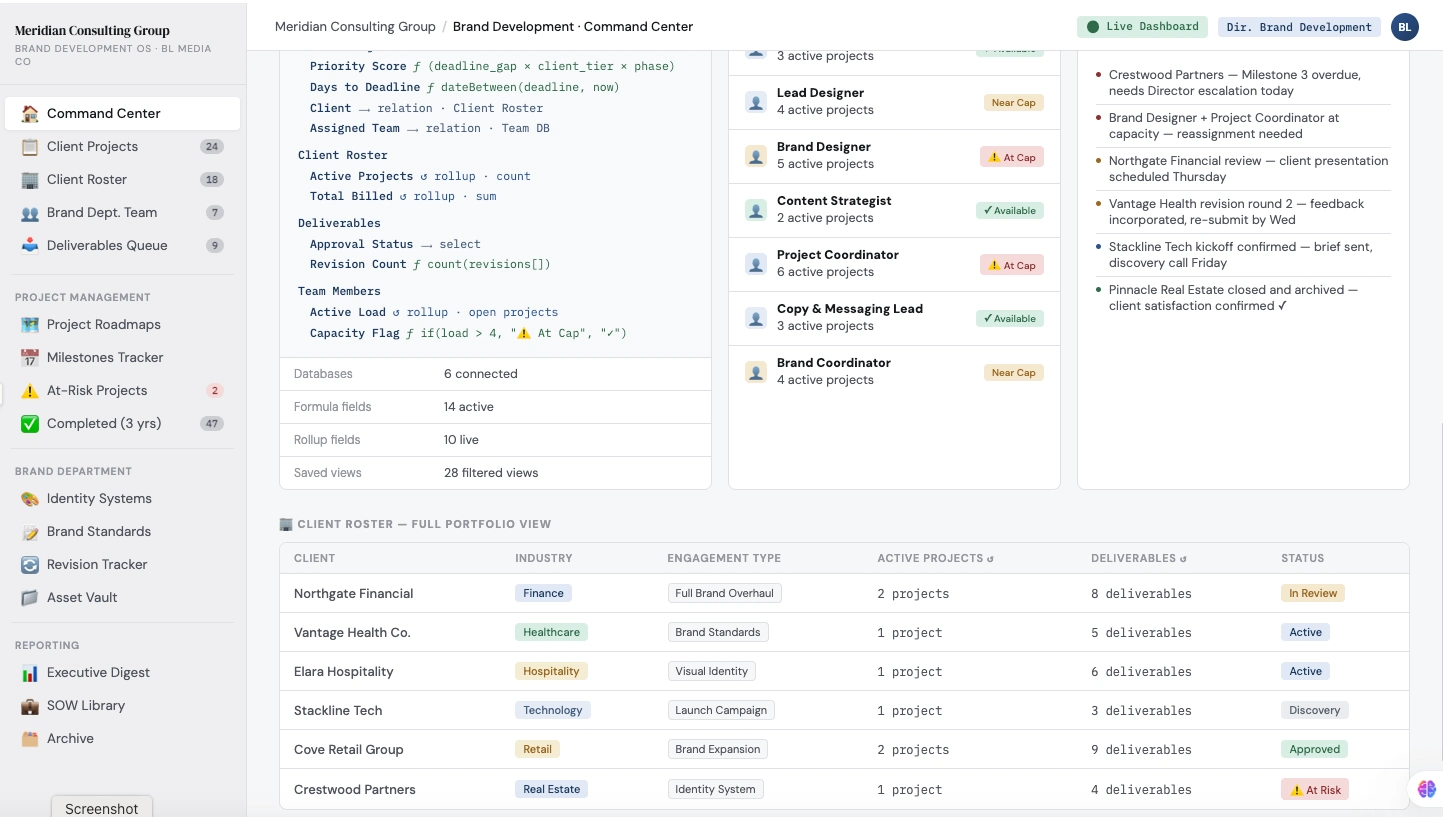Click the Client Projects clipboard icon
Screen dimensions: 1443x817
[30, 147]
